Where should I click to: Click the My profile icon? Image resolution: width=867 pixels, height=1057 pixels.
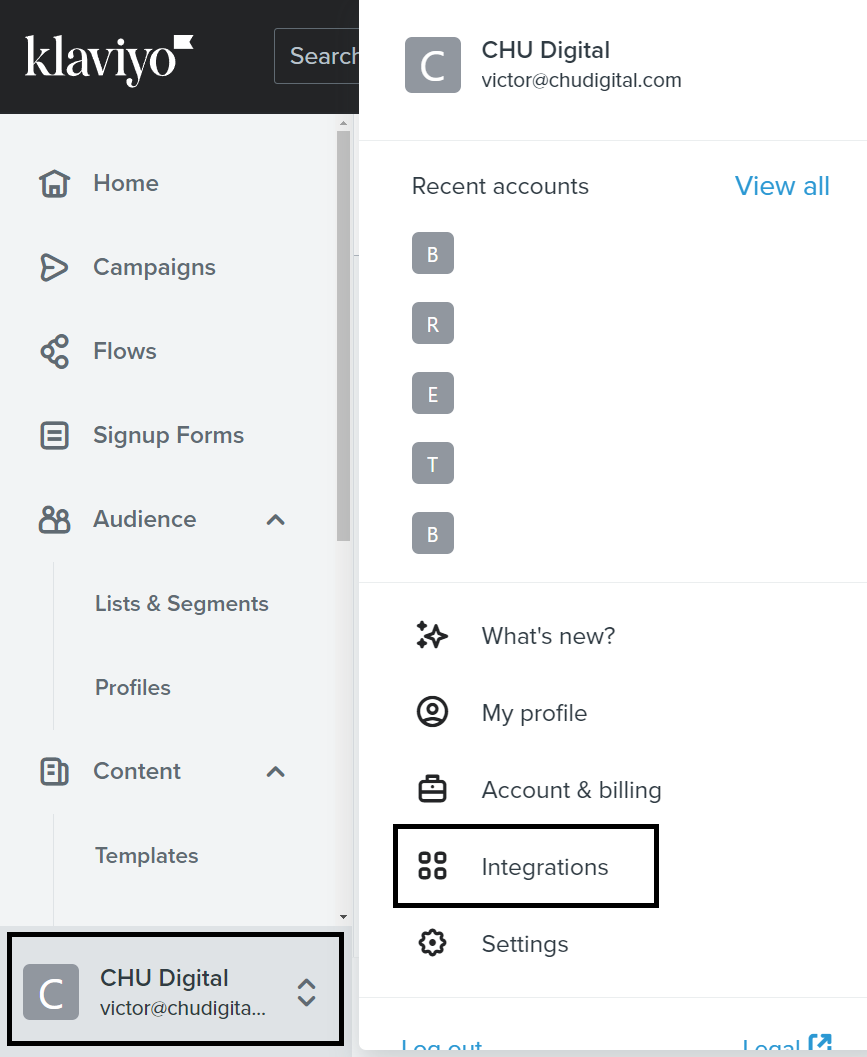432,713
